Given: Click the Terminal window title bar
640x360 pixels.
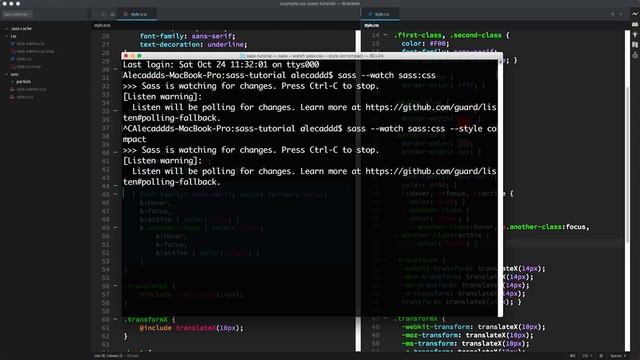Looking at the screenshot, I should click(x=312, y=56).
